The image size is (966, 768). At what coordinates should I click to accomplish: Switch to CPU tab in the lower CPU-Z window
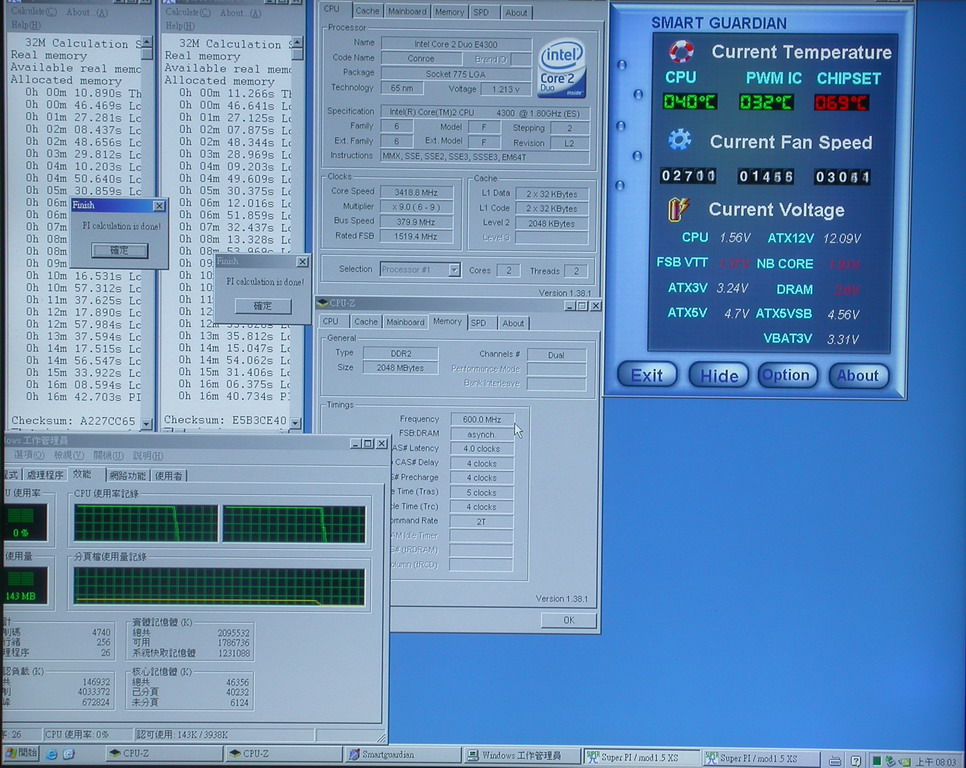point(331,321)
